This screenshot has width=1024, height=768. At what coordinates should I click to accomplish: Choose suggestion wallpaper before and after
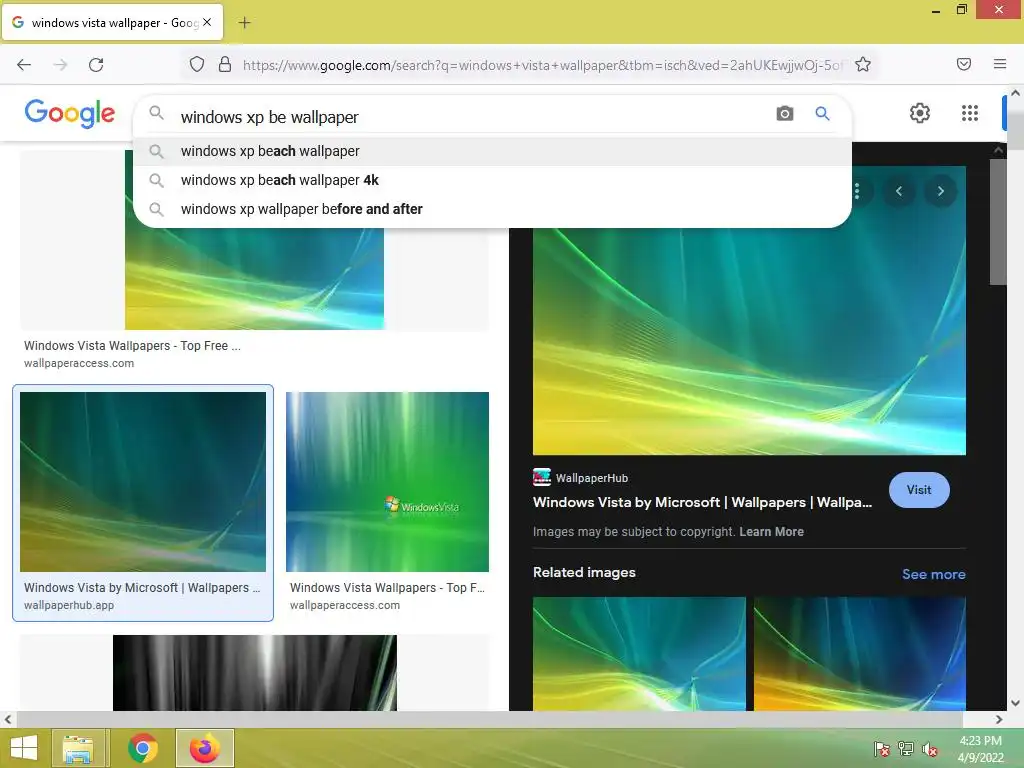[x=492, y=209]
